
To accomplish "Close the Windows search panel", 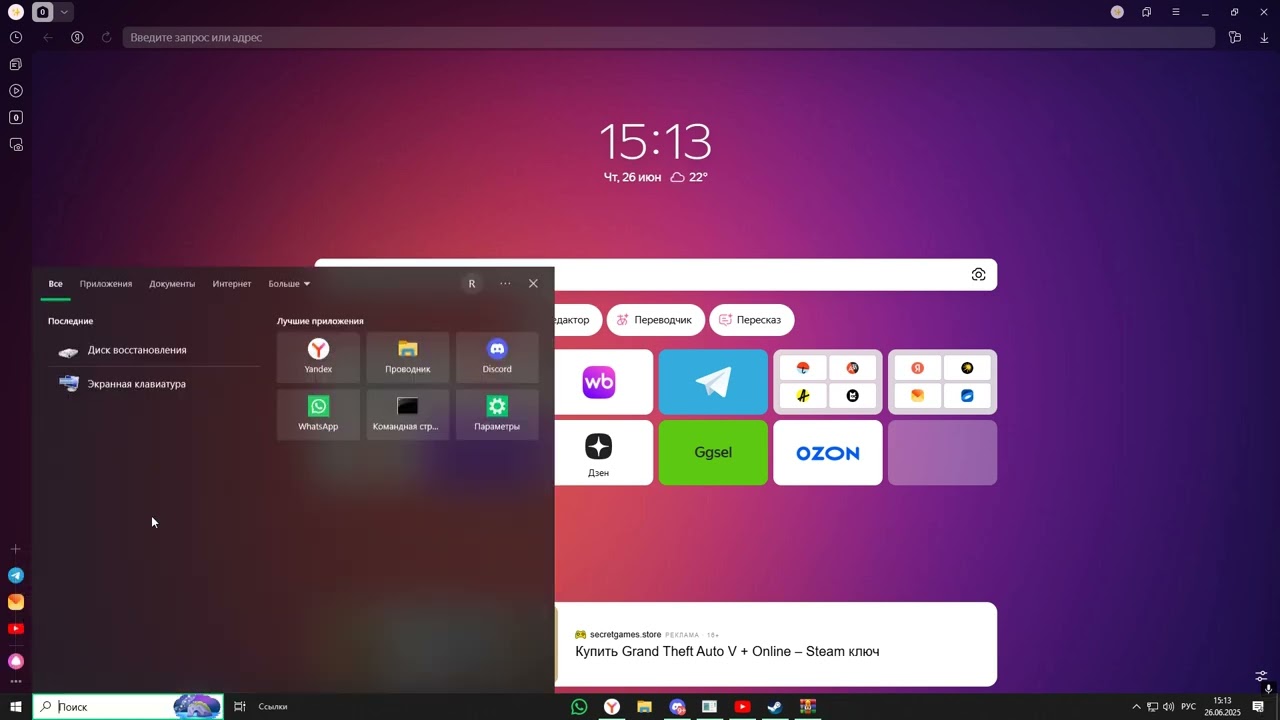I will pyautogui.click(x=533, y=284).
